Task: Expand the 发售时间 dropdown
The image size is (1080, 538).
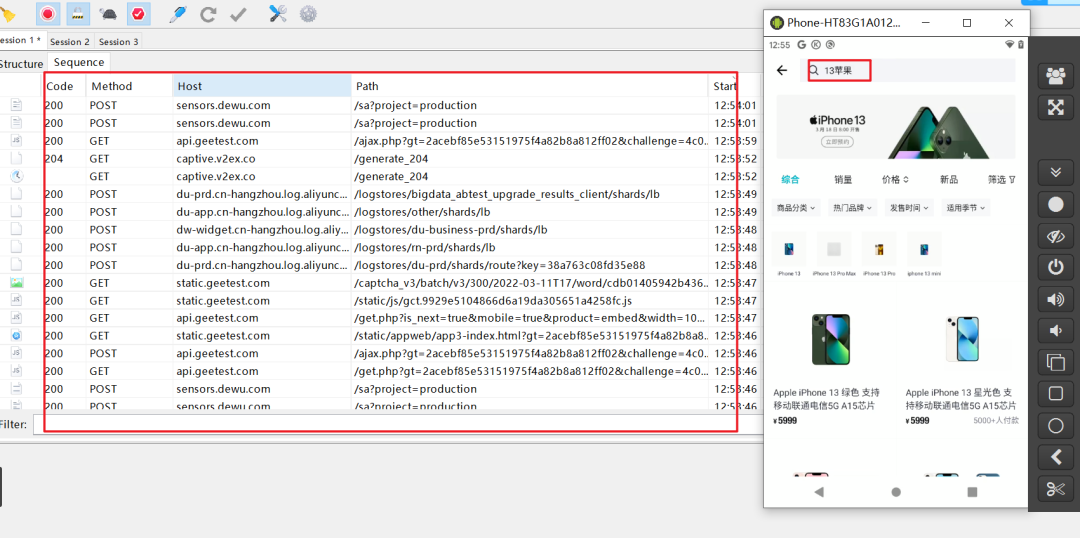Action: 909,207
